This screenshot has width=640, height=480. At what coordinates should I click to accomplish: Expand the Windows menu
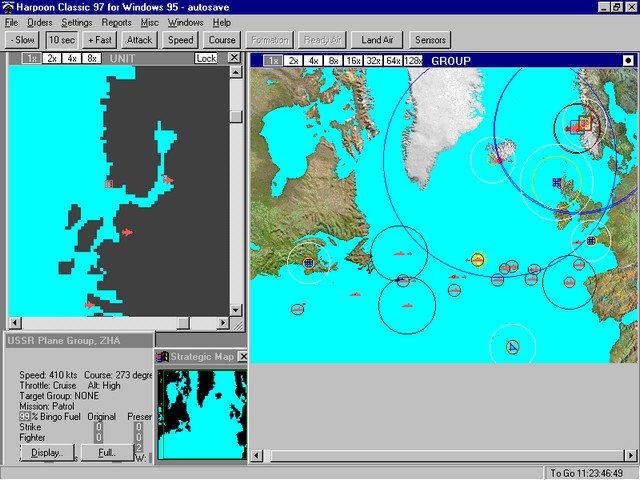point(185,22)
